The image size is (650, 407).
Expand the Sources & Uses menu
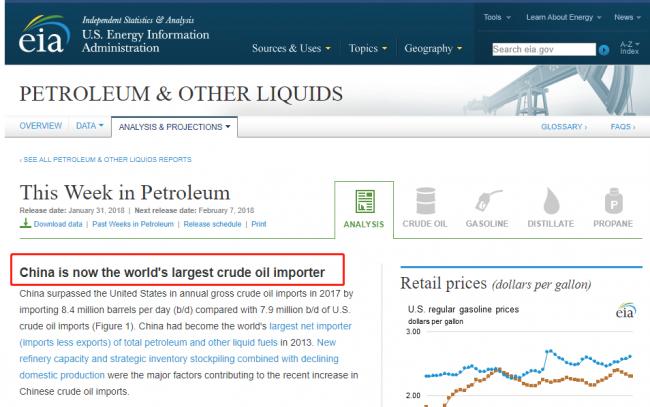point(291,49)
